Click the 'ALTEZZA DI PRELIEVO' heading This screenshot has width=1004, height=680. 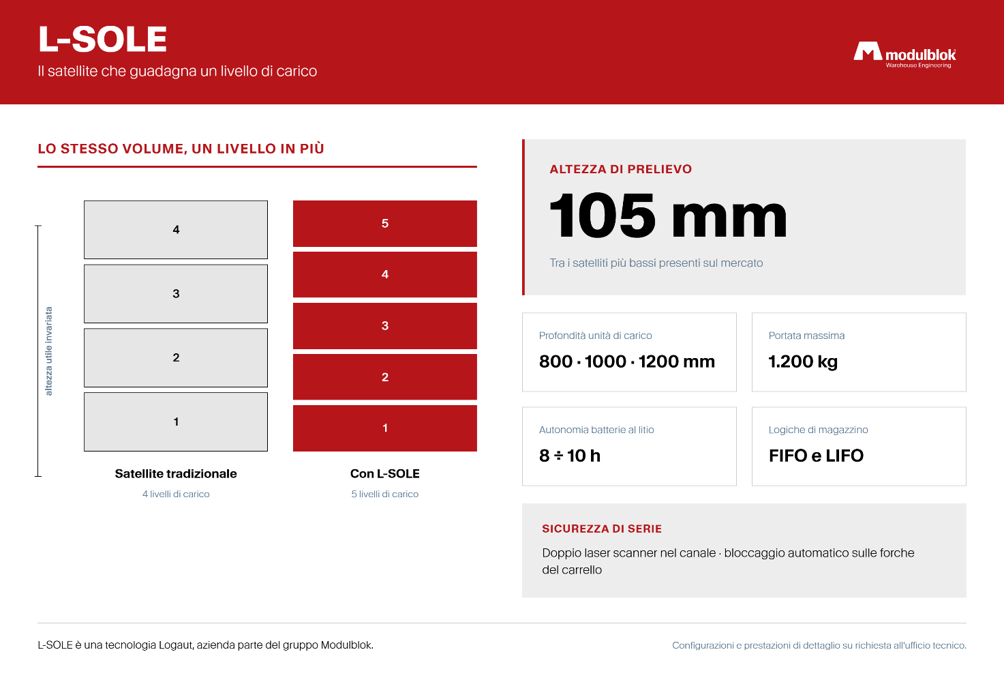pos(620,169)
